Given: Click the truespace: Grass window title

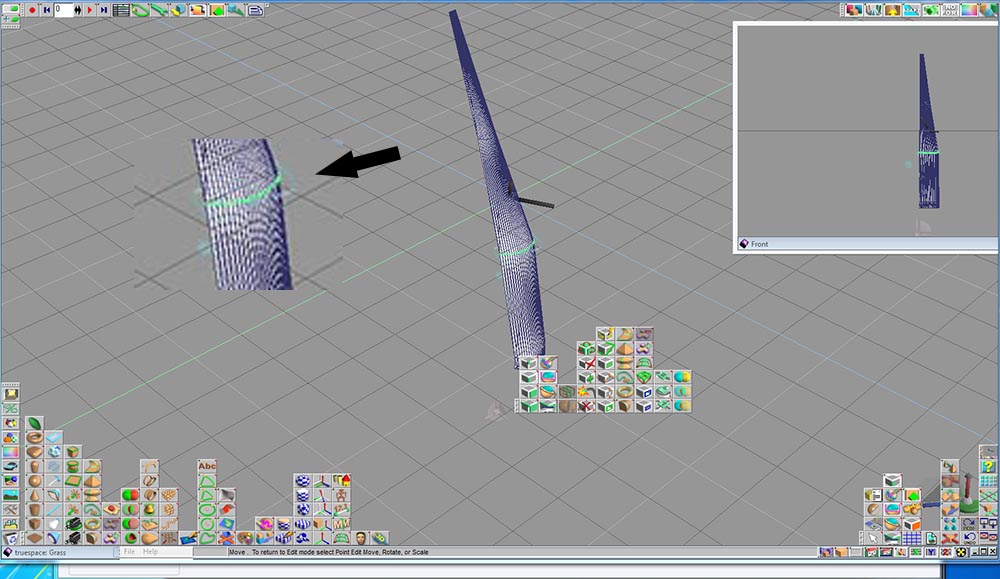Looking at the screenshot, I should pos(40,552).
